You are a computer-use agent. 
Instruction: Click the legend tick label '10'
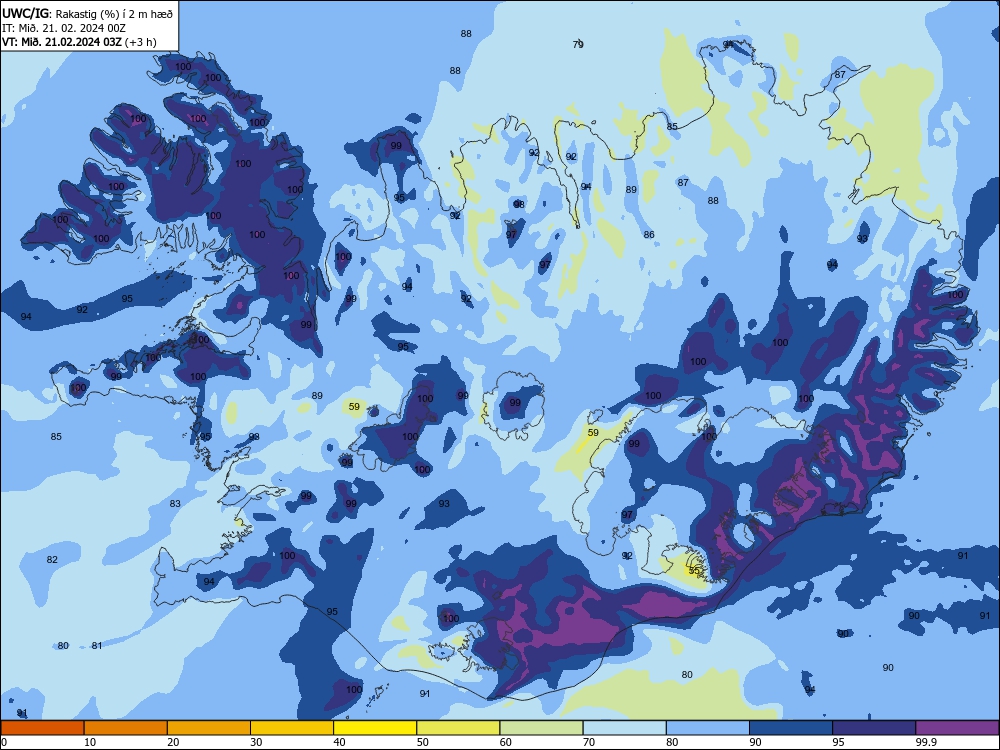(x=90, y=742)
